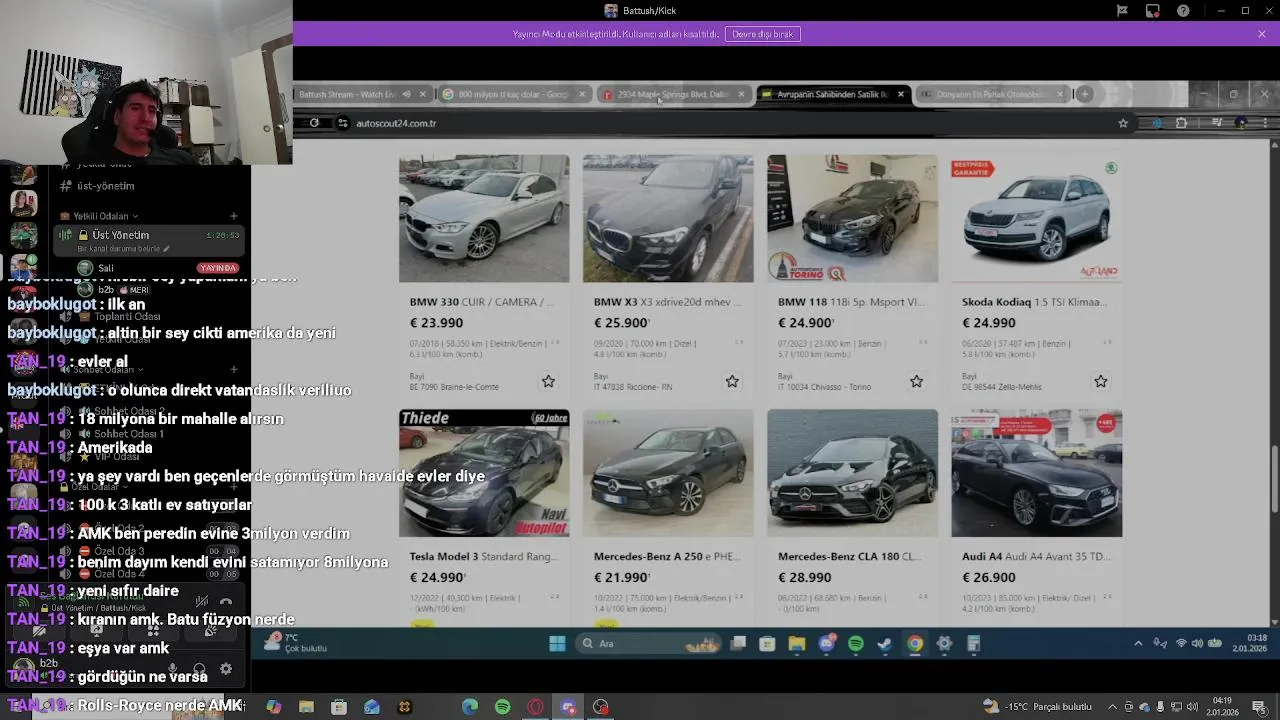
Task: Open File Explorer in streamed taskbar
Action: (797, 644)
